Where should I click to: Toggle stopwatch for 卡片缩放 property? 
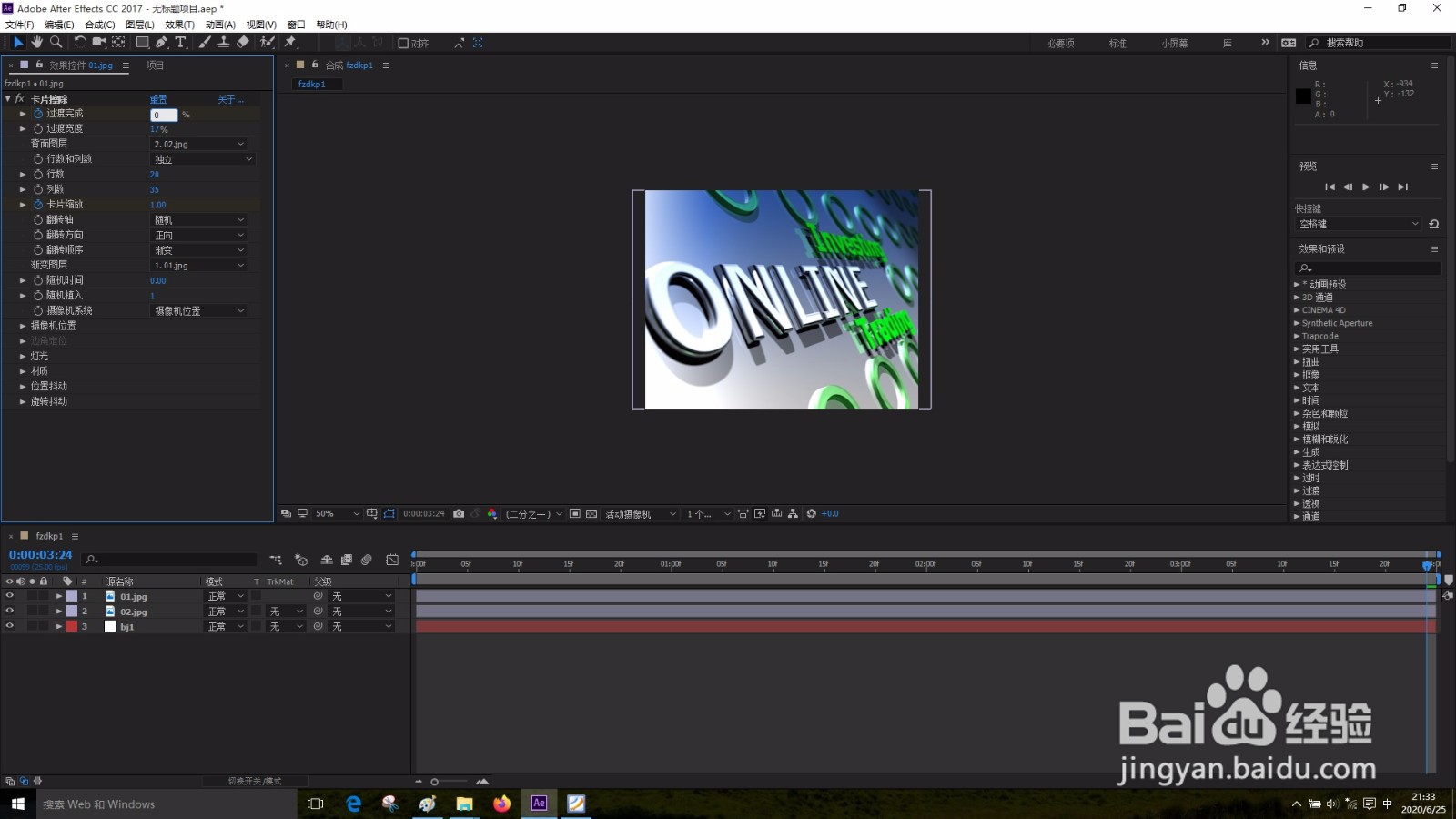coord(38,205)
